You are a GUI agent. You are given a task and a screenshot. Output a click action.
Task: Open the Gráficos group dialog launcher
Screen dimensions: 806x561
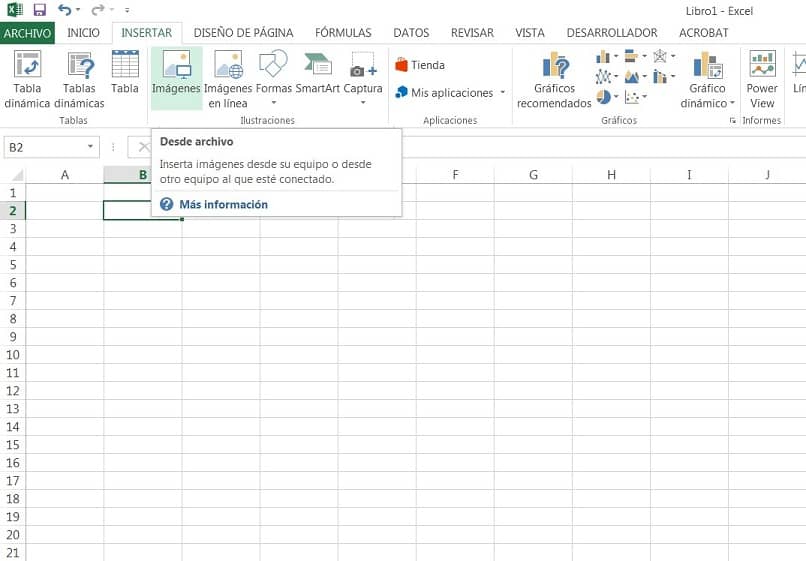(732, 120)
